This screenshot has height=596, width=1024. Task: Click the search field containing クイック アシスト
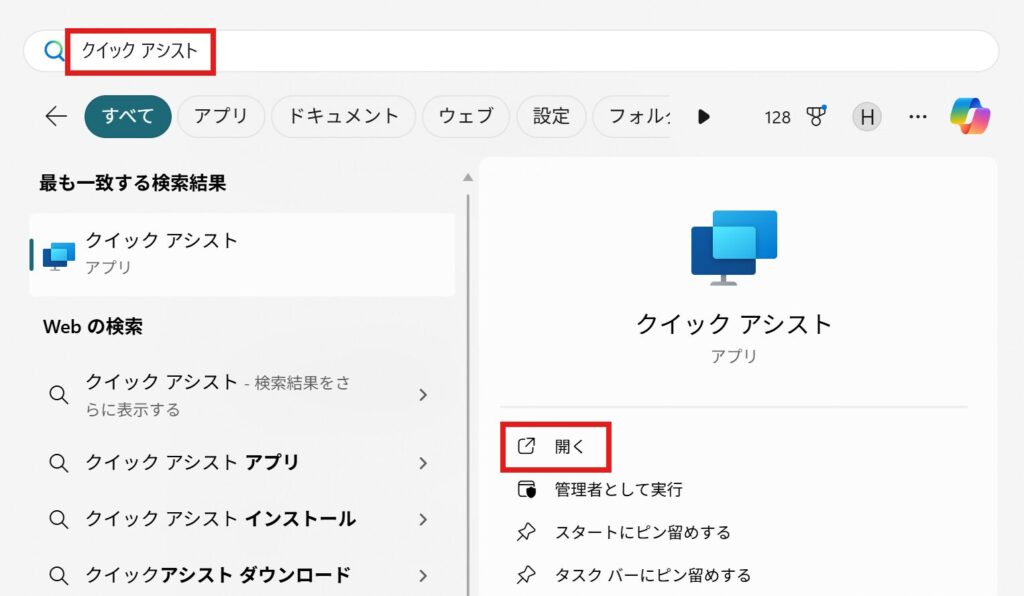point(511,51)
